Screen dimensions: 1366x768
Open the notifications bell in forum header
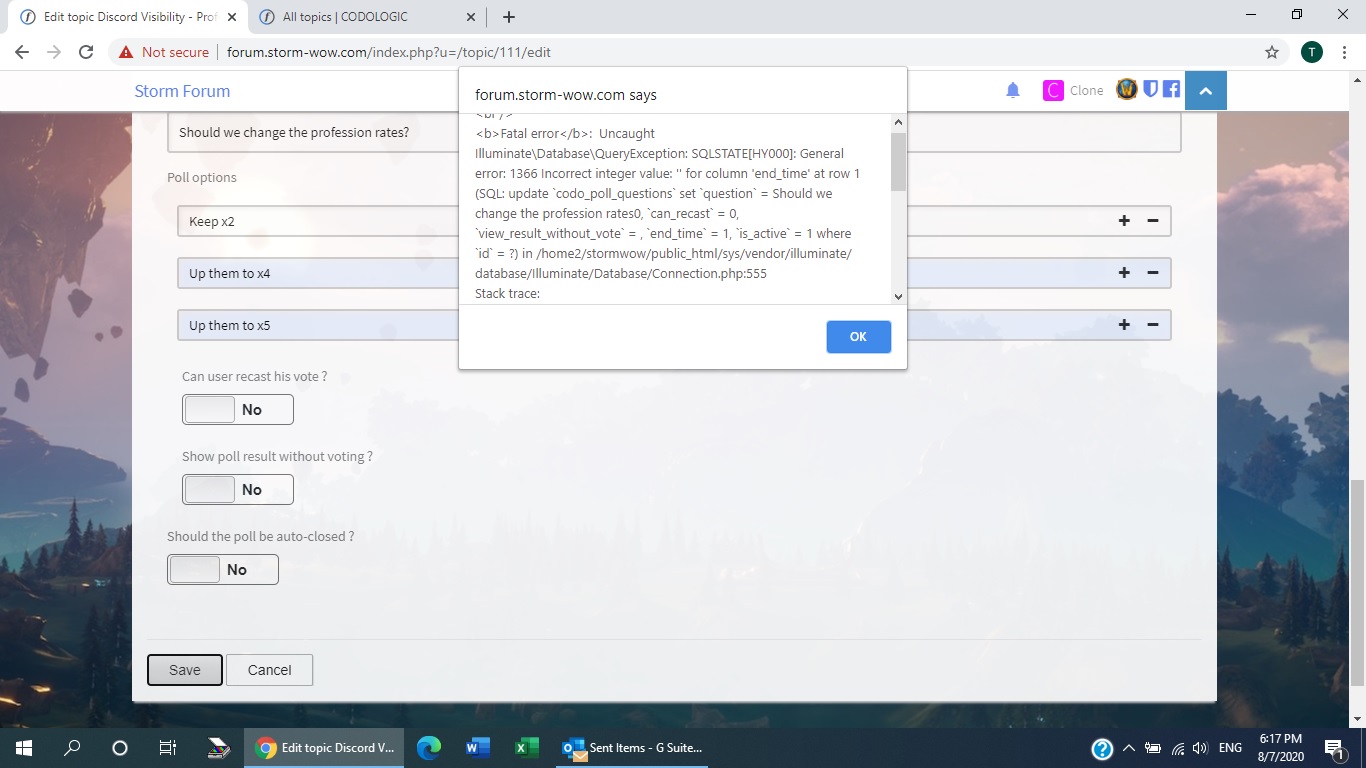[1013, 91]
